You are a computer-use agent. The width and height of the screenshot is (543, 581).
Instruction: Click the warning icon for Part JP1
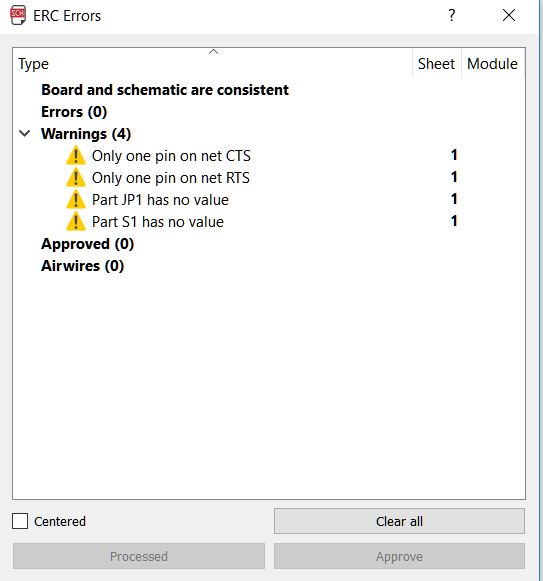tap(76, 199)
